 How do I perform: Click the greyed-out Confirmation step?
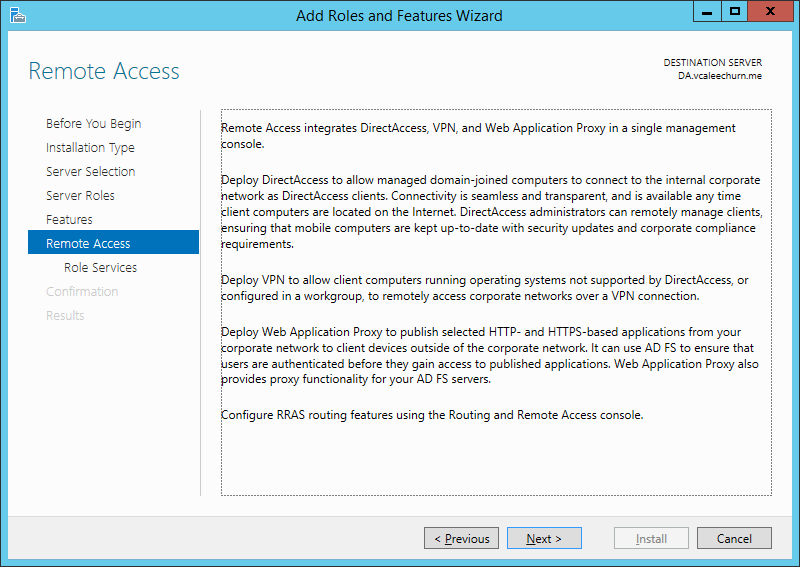tap(82, 291)
